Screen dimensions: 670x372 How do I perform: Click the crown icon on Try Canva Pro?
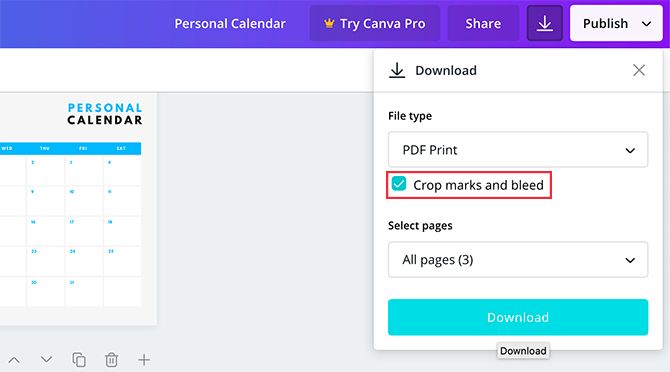pyautogui.click(x=329, y=23)
